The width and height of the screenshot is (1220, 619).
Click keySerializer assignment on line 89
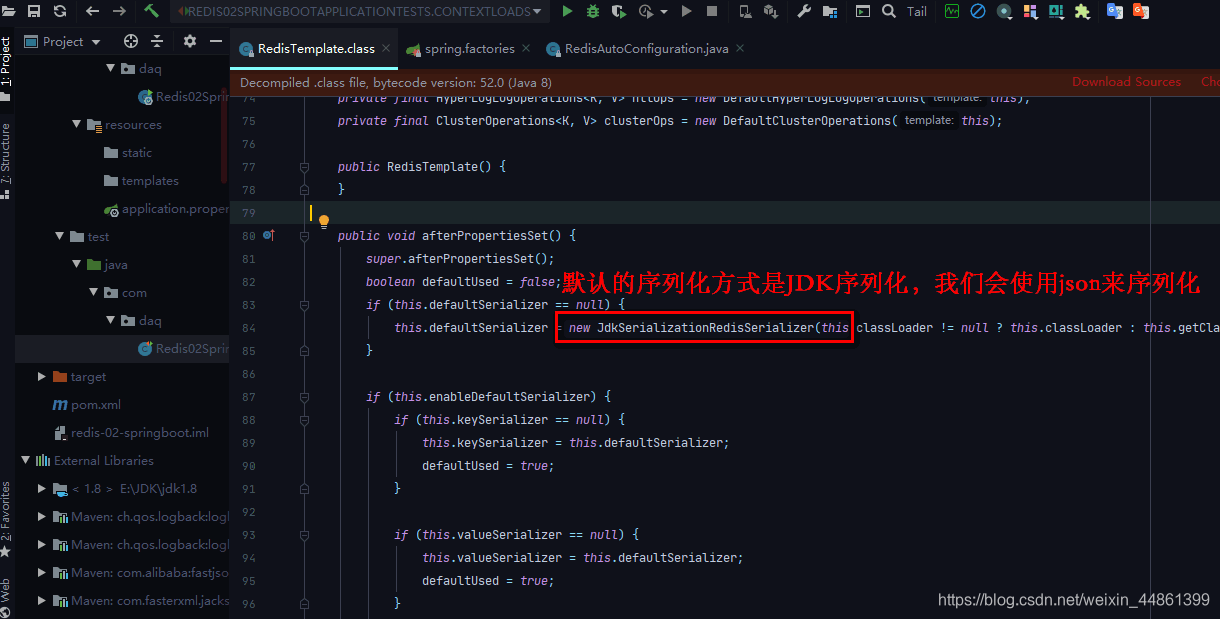tap(576, 443)
